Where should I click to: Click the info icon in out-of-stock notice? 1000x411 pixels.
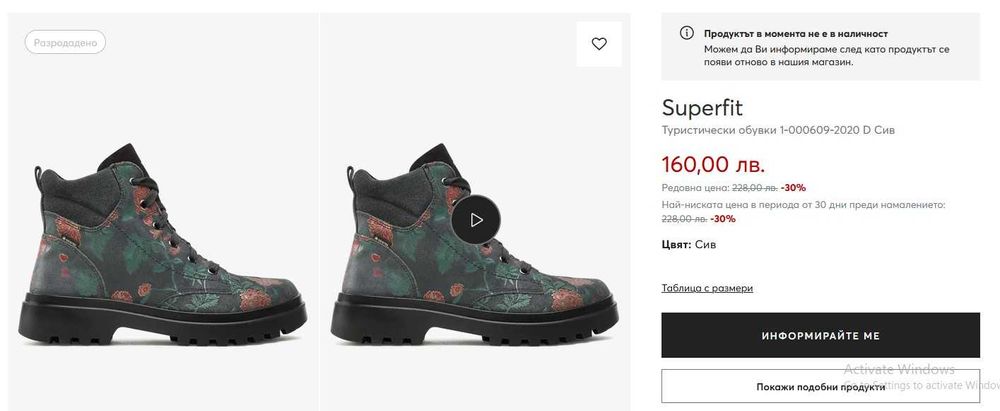pos(686,33)
